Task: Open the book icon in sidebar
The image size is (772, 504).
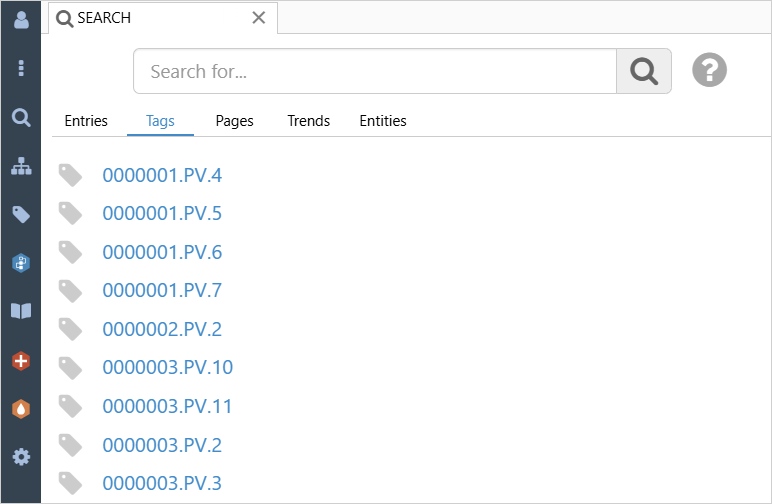Action: [21, 311]
